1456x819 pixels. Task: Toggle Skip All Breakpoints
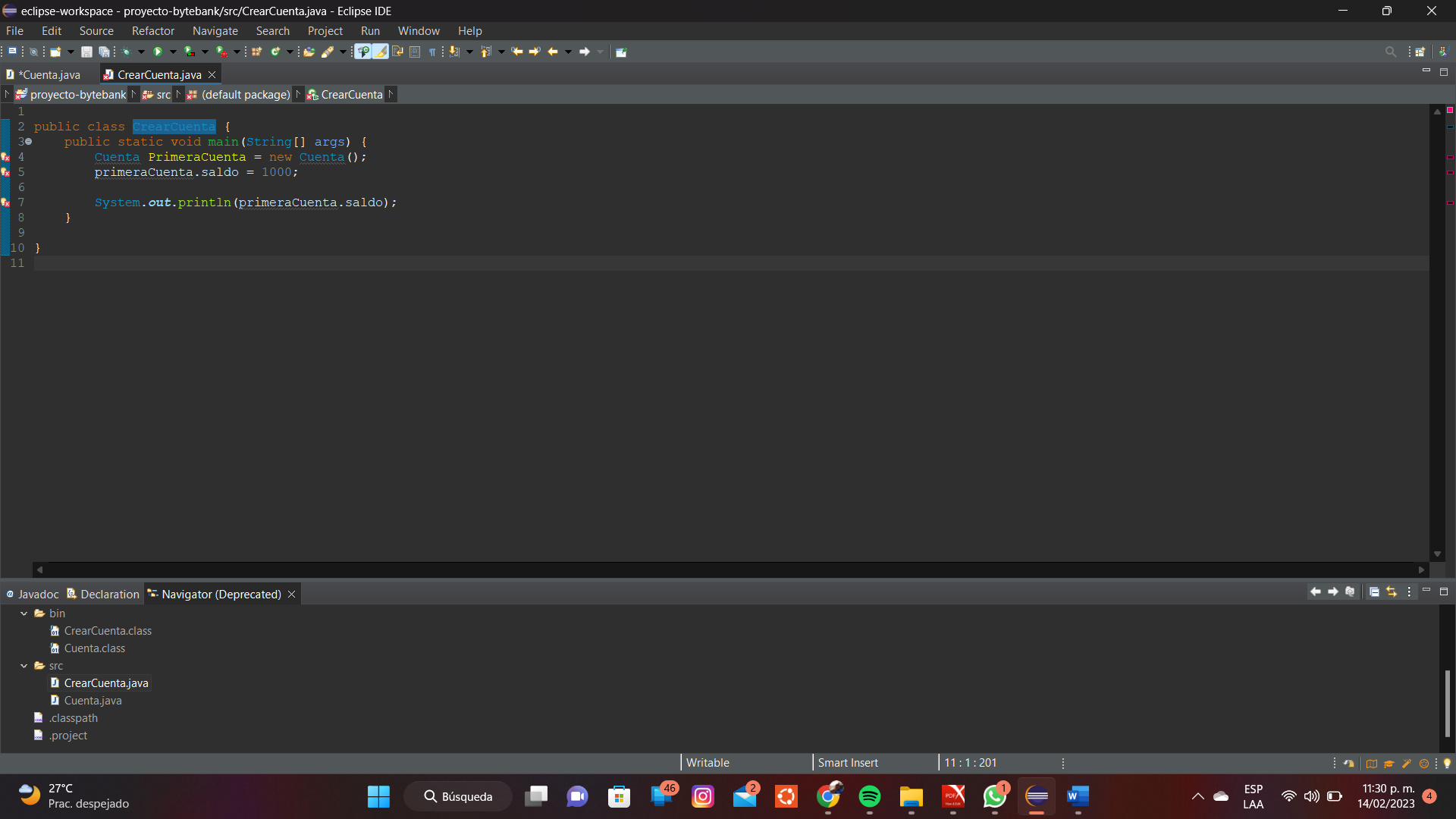coord(33,52)
